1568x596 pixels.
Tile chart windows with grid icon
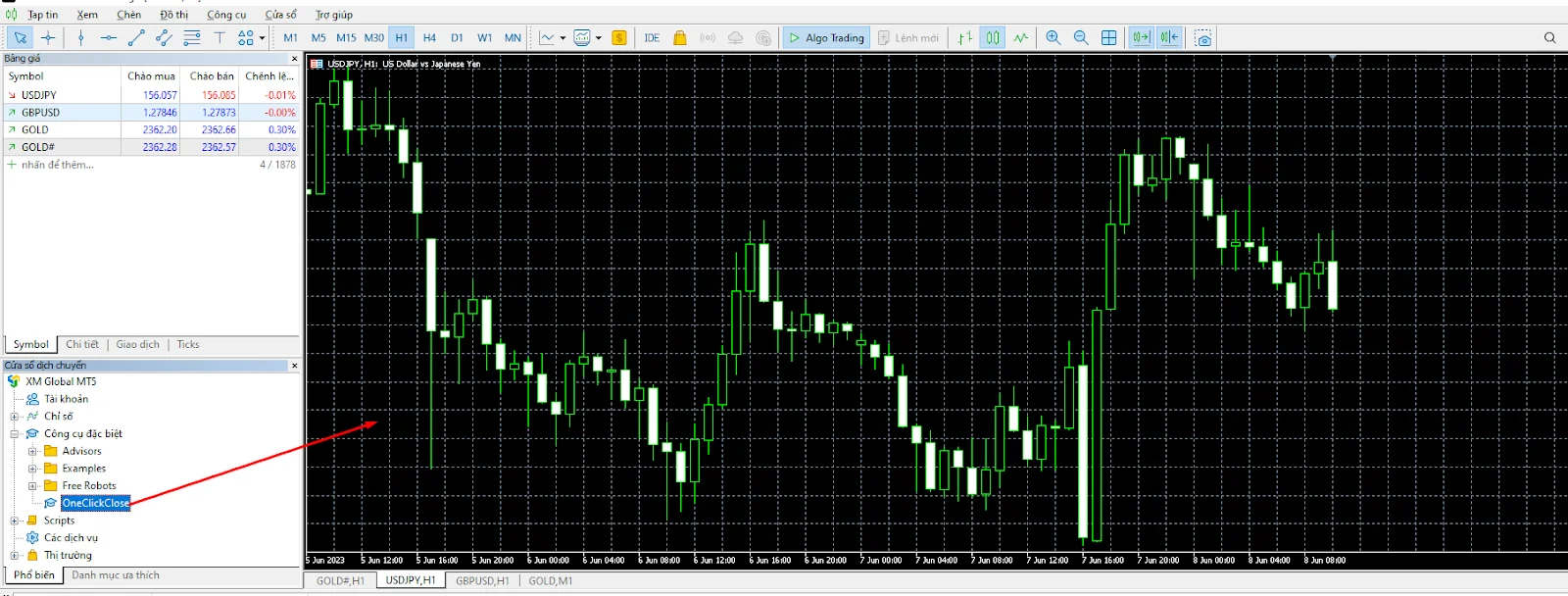1109,37
